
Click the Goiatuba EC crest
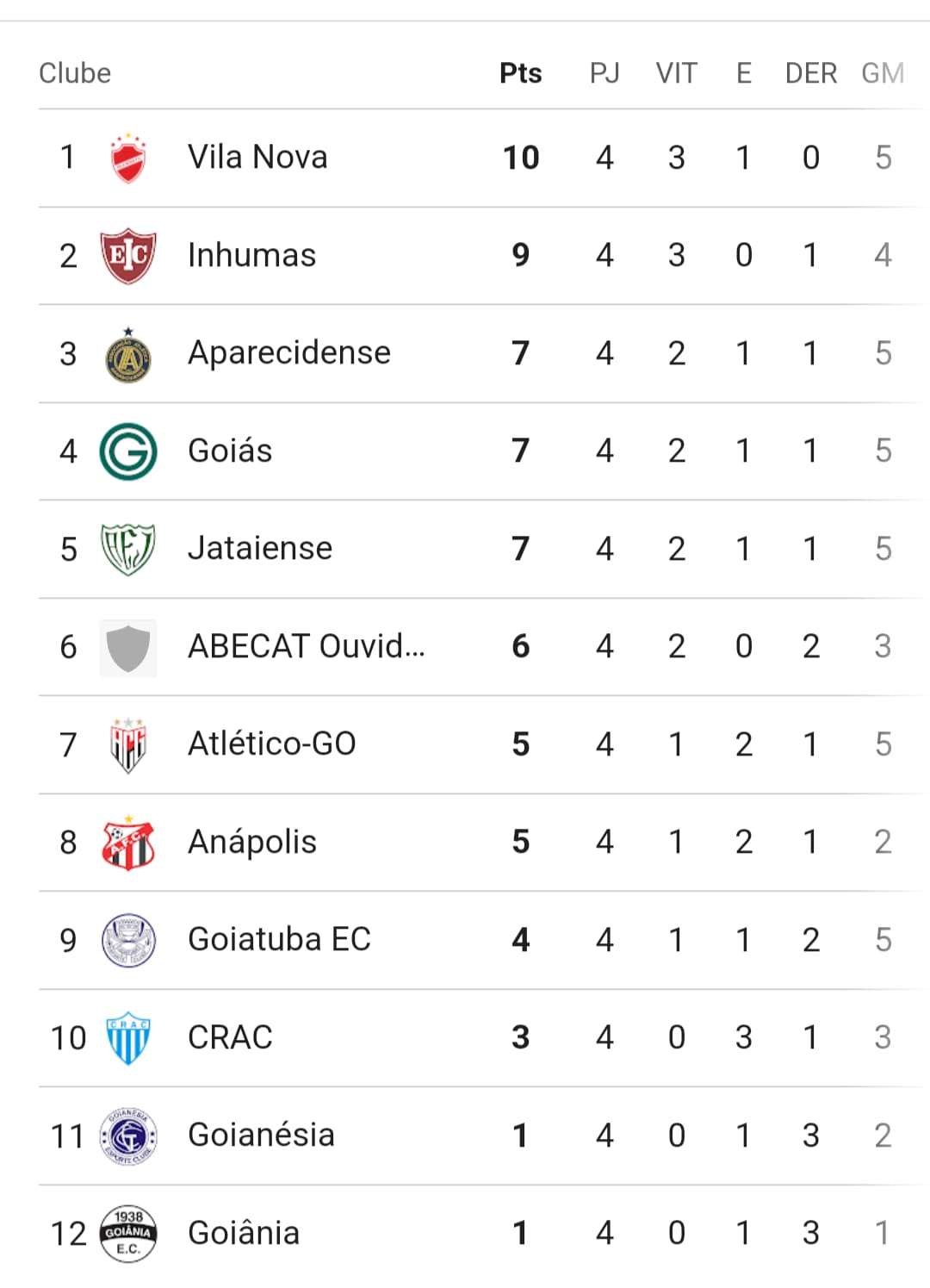pyautogui.click(x=128, y=940)
